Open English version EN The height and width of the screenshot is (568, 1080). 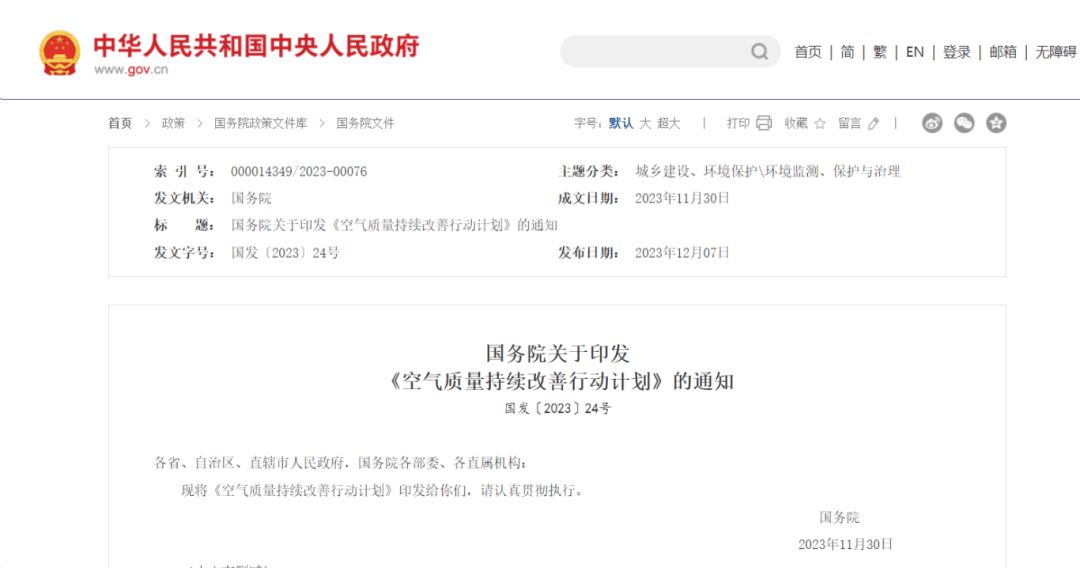point(915,52)
